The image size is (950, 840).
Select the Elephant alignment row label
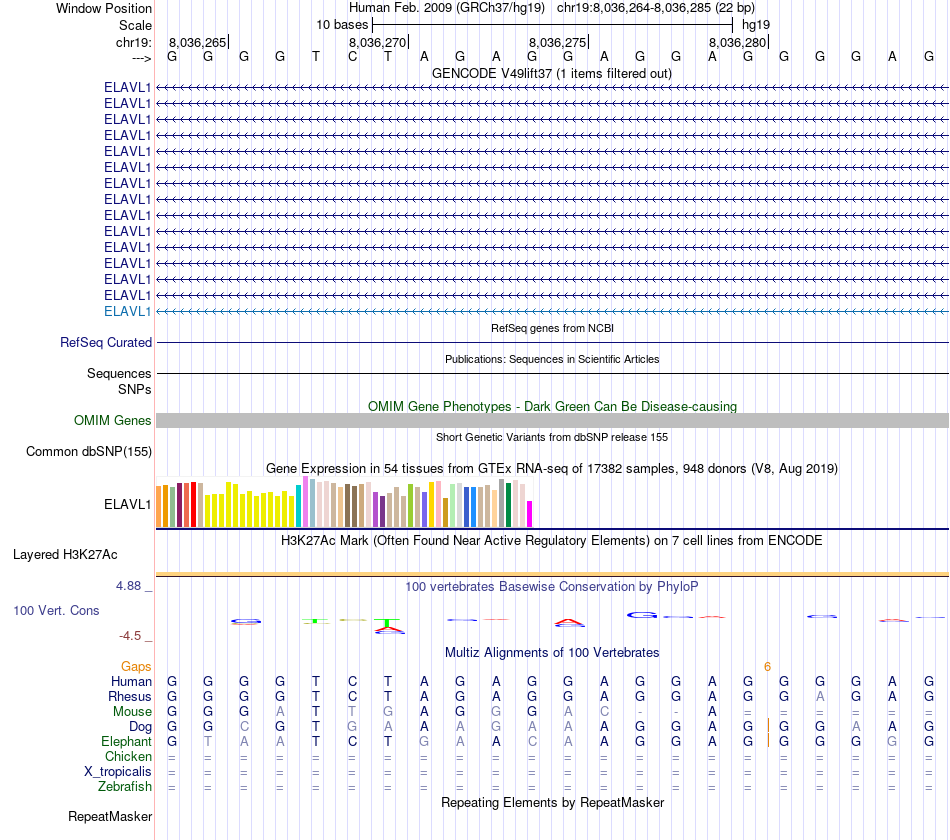[126, 742]
